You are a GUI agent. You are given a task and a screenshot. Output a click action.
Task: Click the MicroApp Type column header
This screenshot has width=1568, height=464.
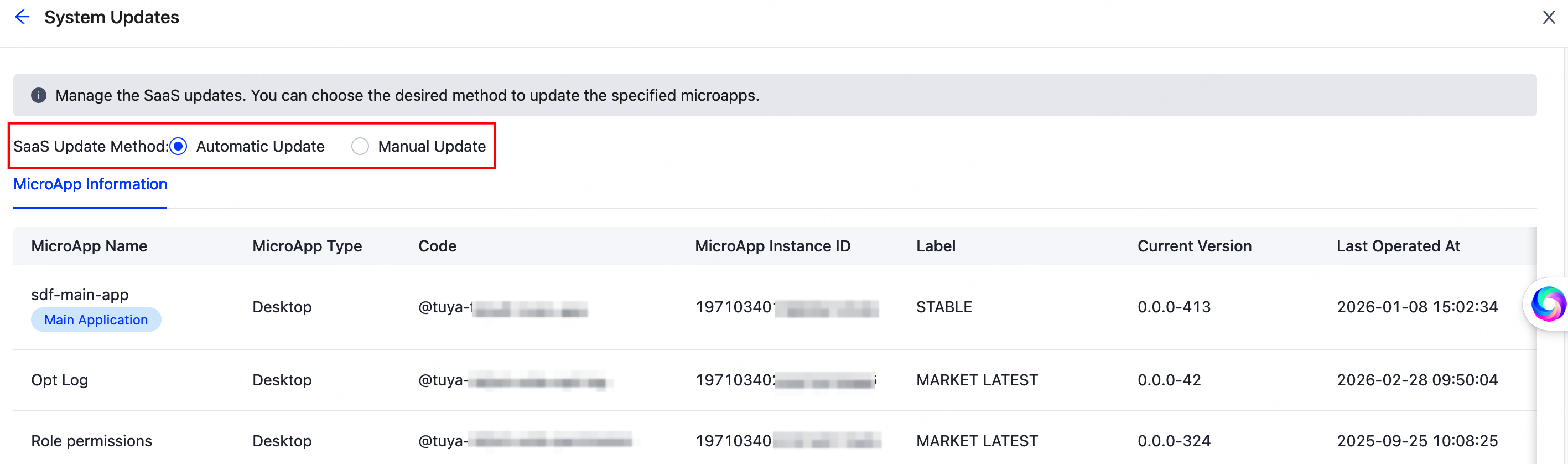307,246
